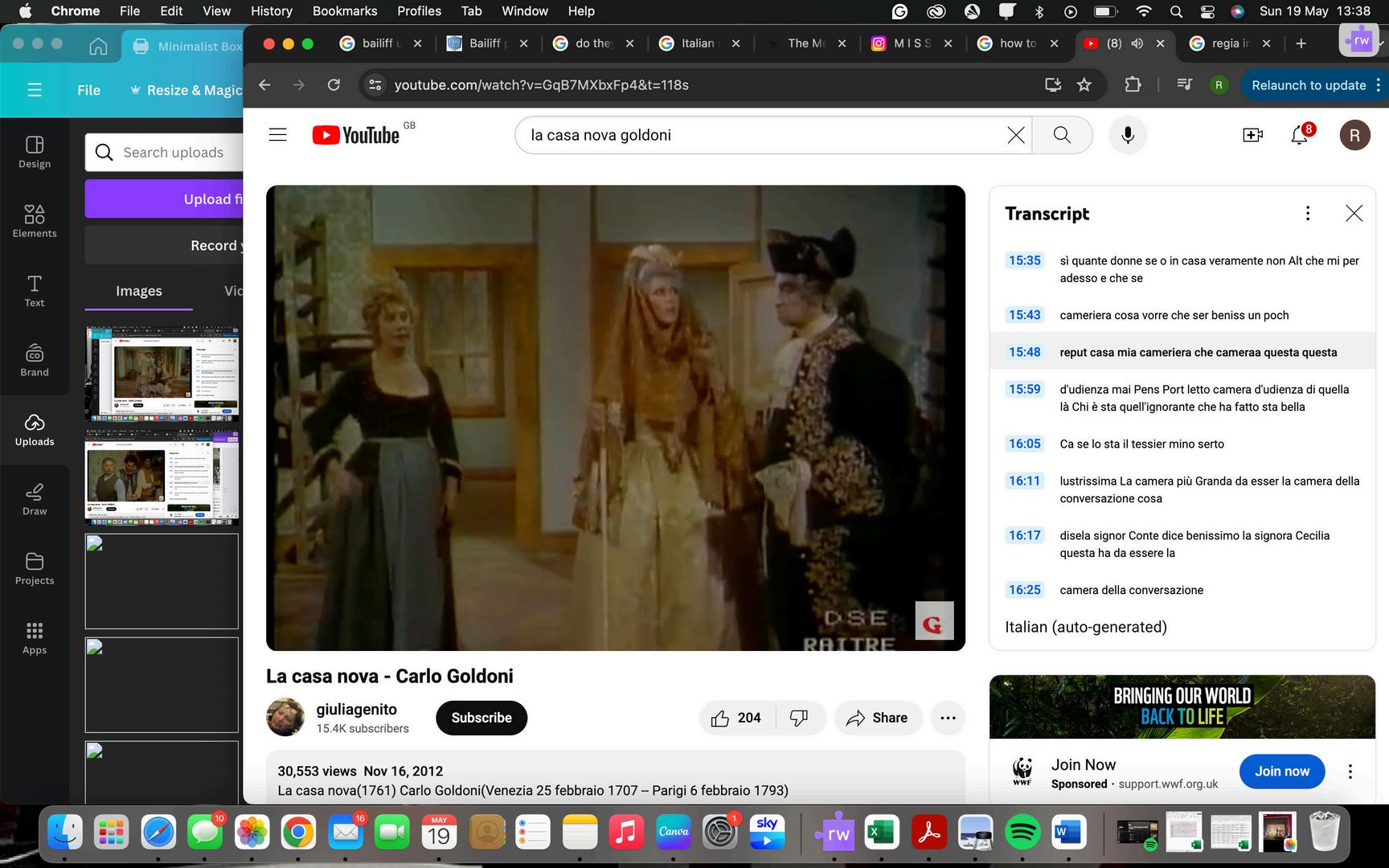Image resolution: width=1389 pixels, height=868 pixels.
Task: Mute the YouTube tab audio icon
Action: 1137,43
